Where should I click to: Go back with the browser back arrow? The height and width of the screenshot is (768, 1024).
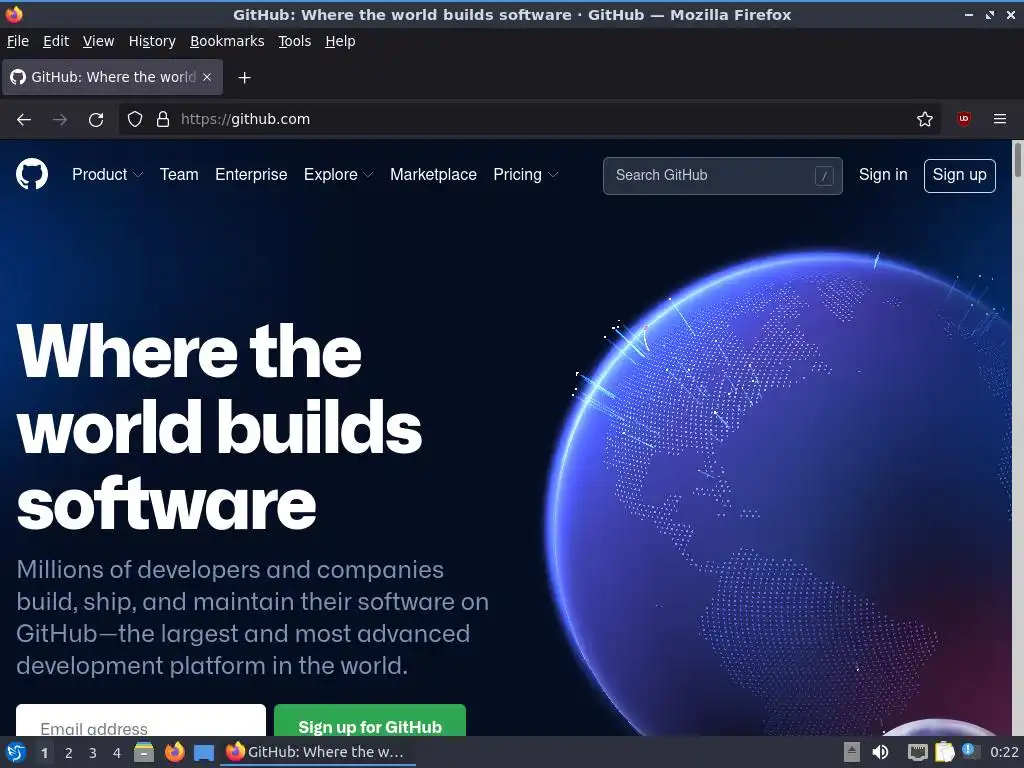[24, 120]
